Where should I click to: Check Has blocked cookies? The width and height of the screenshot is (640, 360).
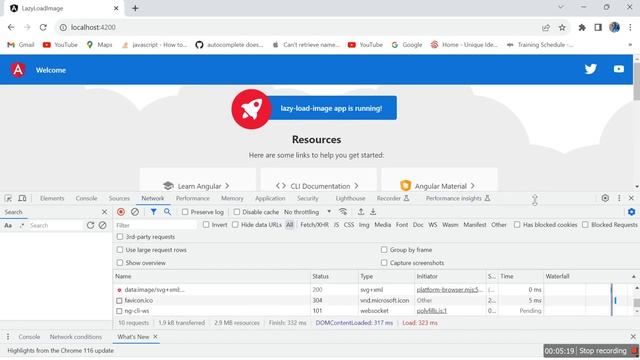point(517,224)
